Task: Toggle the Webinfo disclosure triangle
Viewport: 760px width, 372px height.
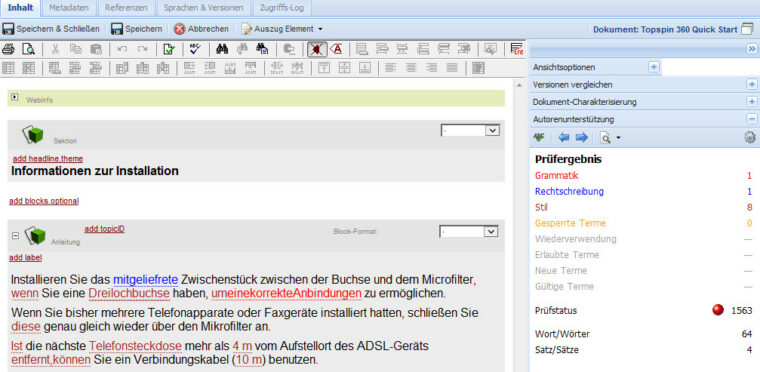Action: [15, 97]
